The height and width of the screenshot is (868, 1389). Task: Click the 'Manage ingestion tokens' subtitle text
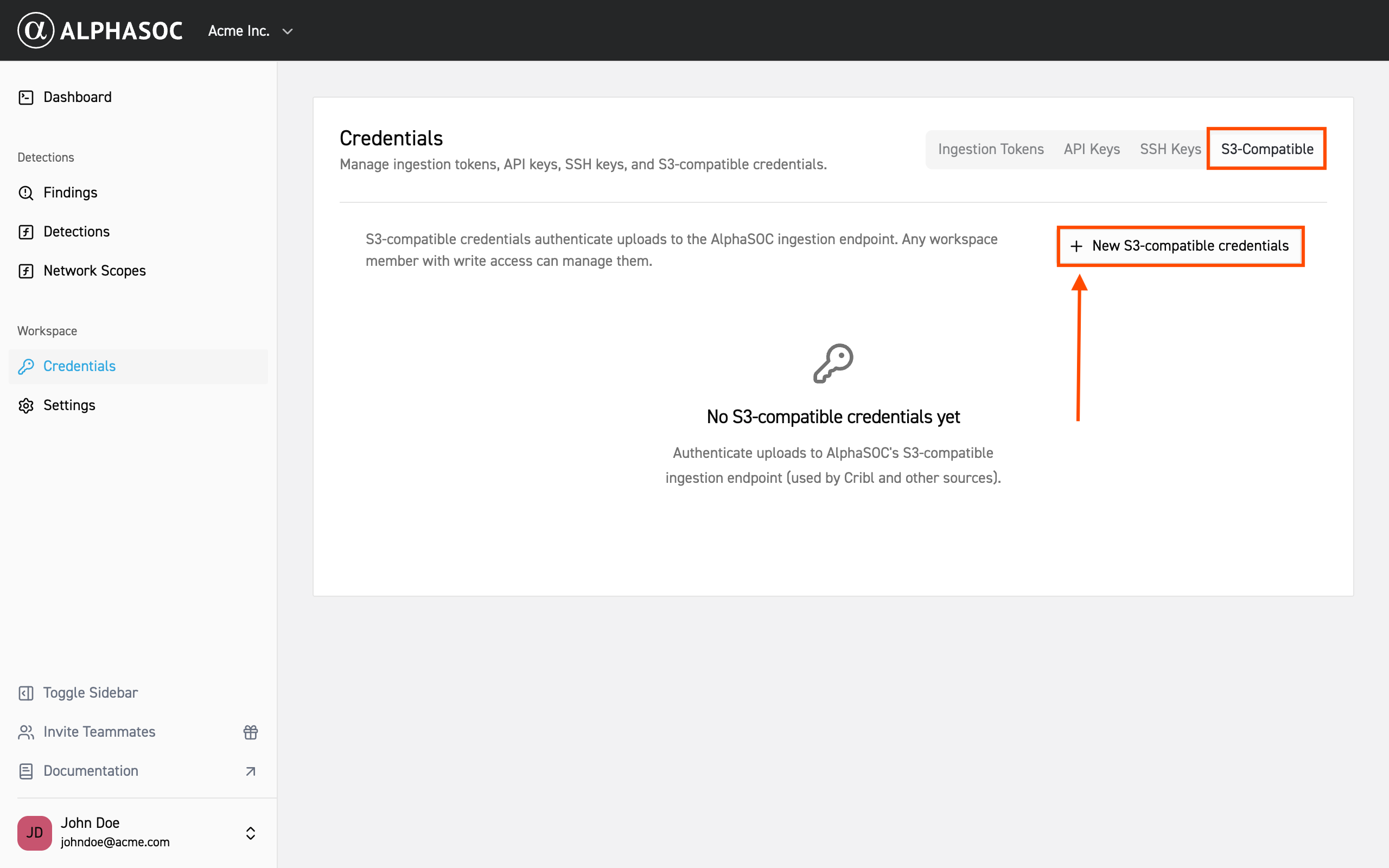point(583,165)
